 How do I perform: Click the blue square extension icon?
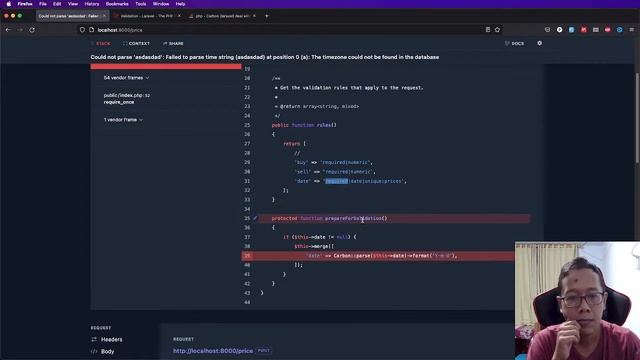click(x=571, y=29)
